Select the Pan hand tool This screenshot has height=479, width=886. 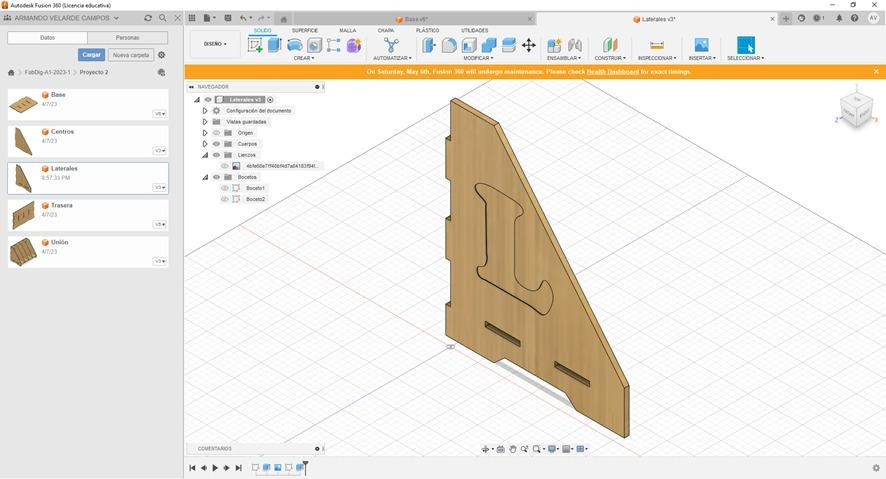click(513, 449)
